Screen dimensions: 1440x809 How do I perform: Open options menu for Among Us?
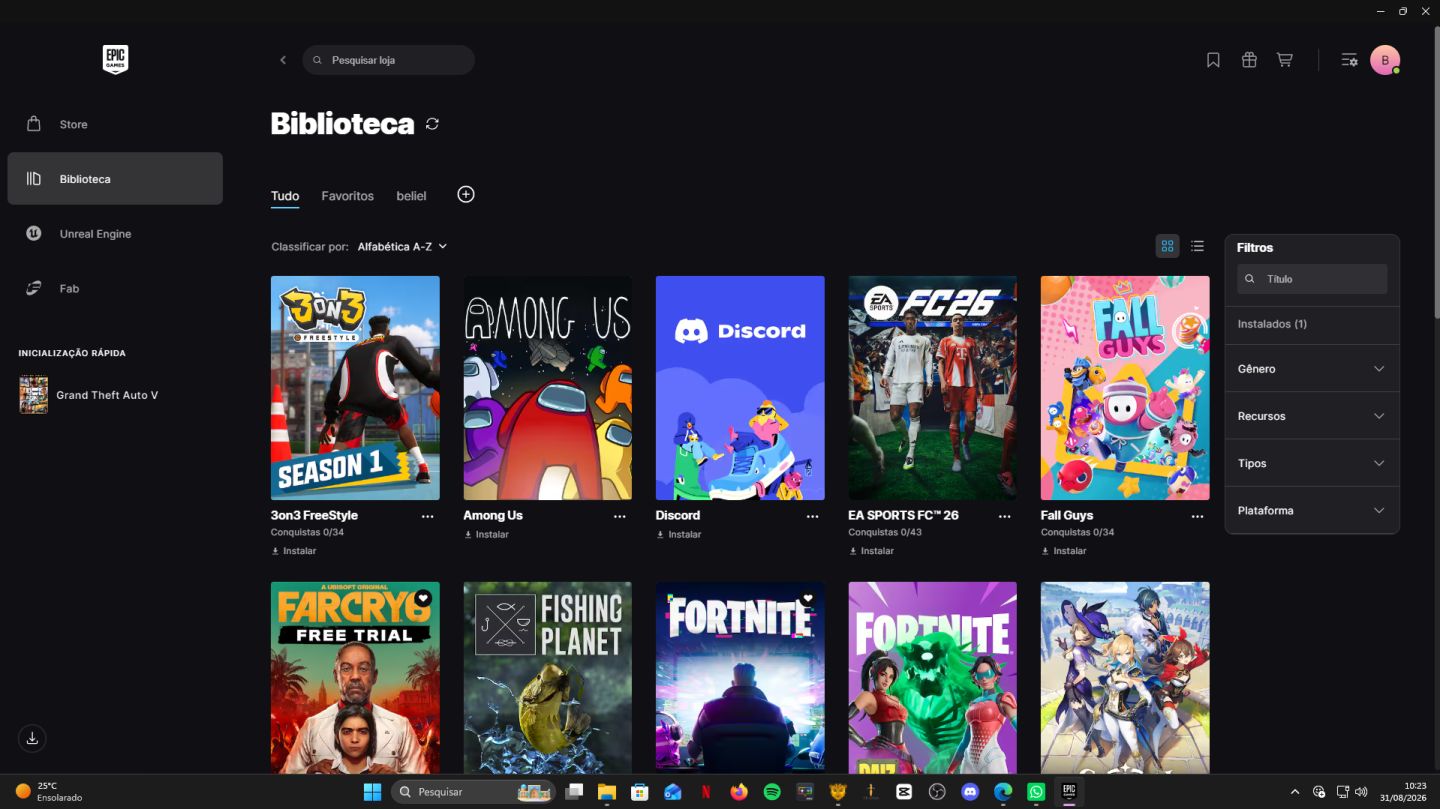coord(620,516)
